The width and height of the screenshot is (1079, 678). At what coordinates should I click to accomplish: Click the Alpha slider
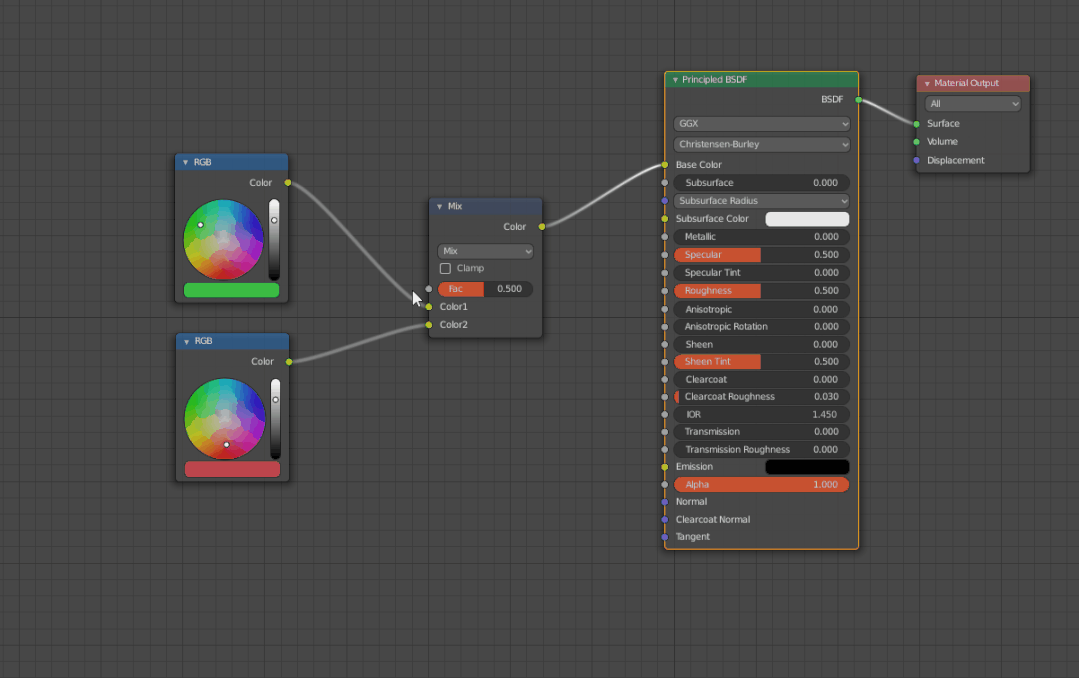[x=761, y=485]
